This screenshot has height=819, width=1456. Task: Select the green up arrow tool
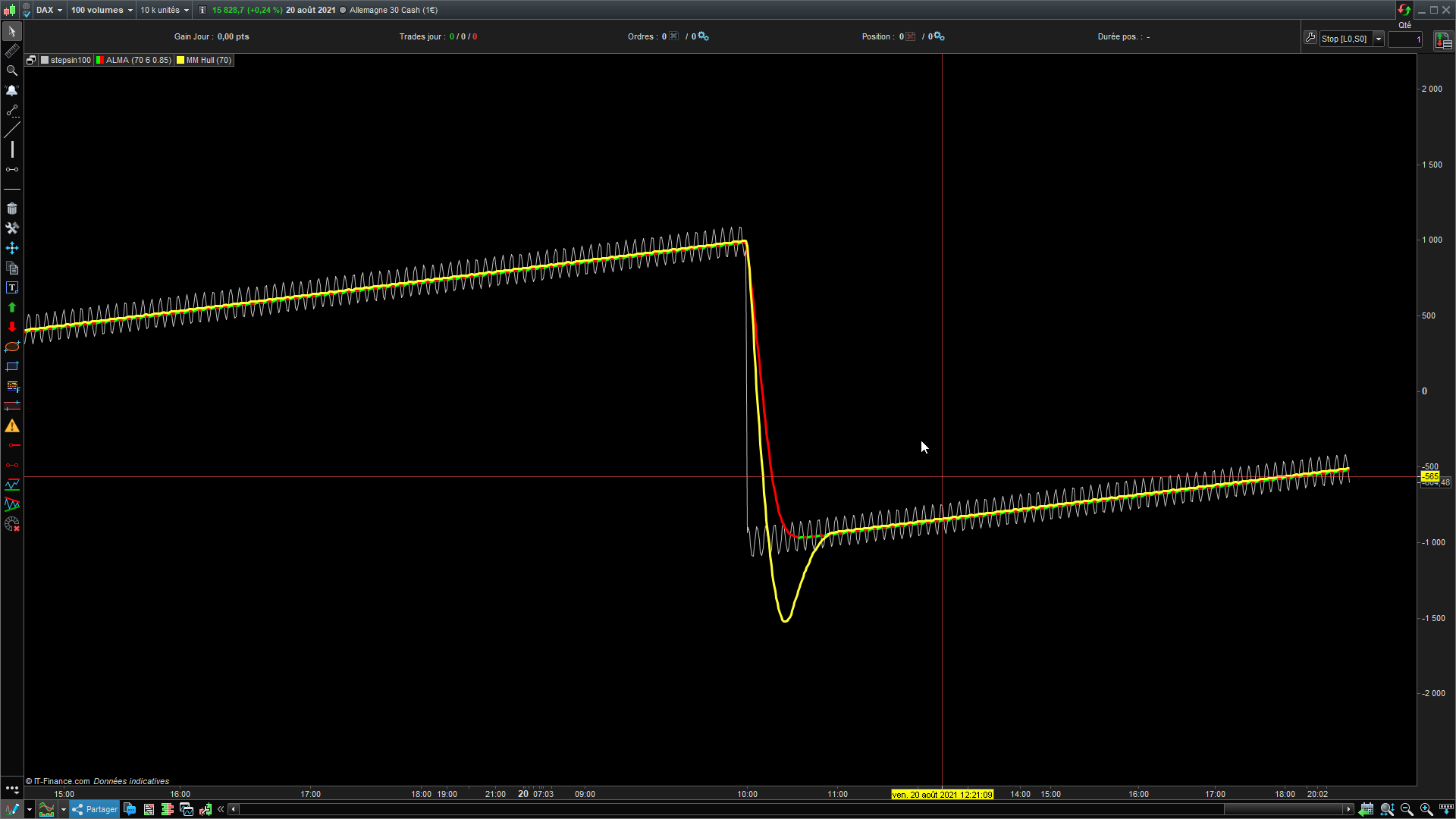click(x=12, y=307)
